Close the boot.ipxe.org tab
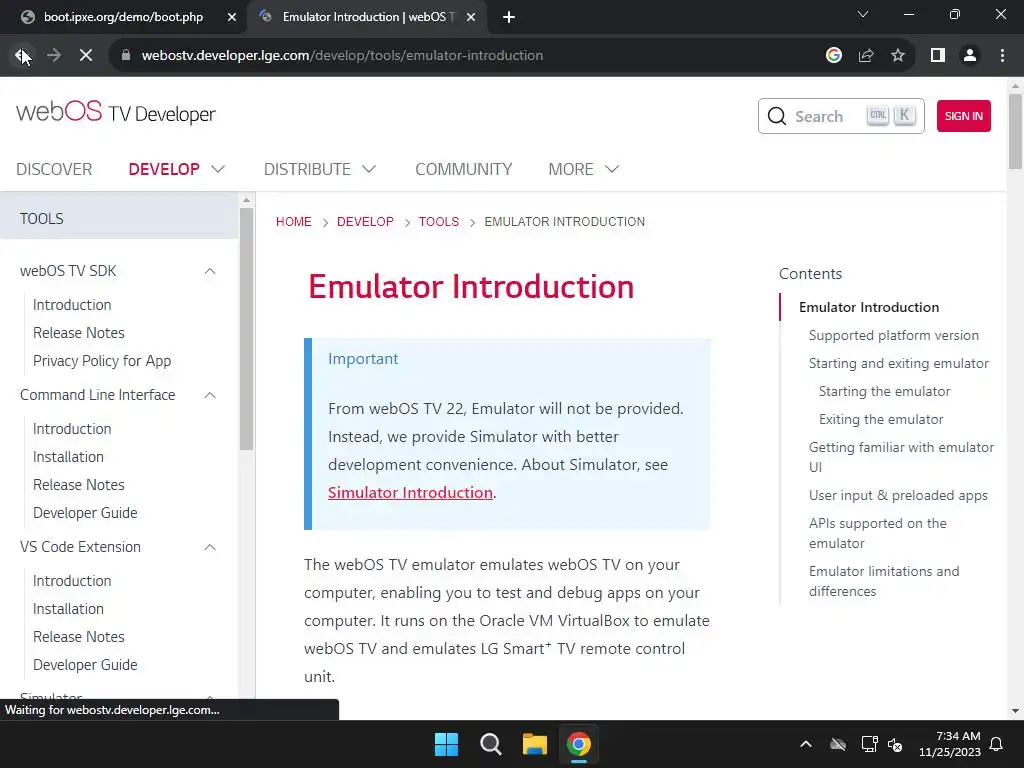This screenshot has width=1024, height=768. click(232, 17)
